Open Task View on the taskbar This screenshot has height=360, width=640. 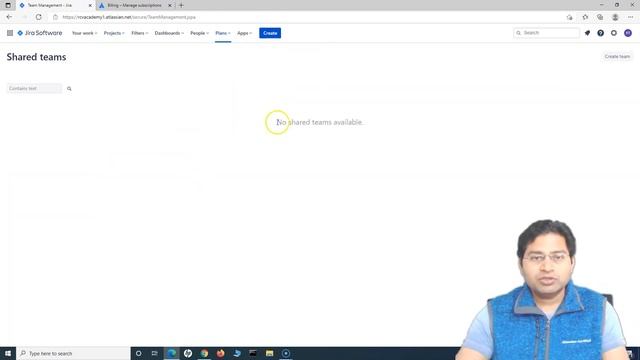154,353
